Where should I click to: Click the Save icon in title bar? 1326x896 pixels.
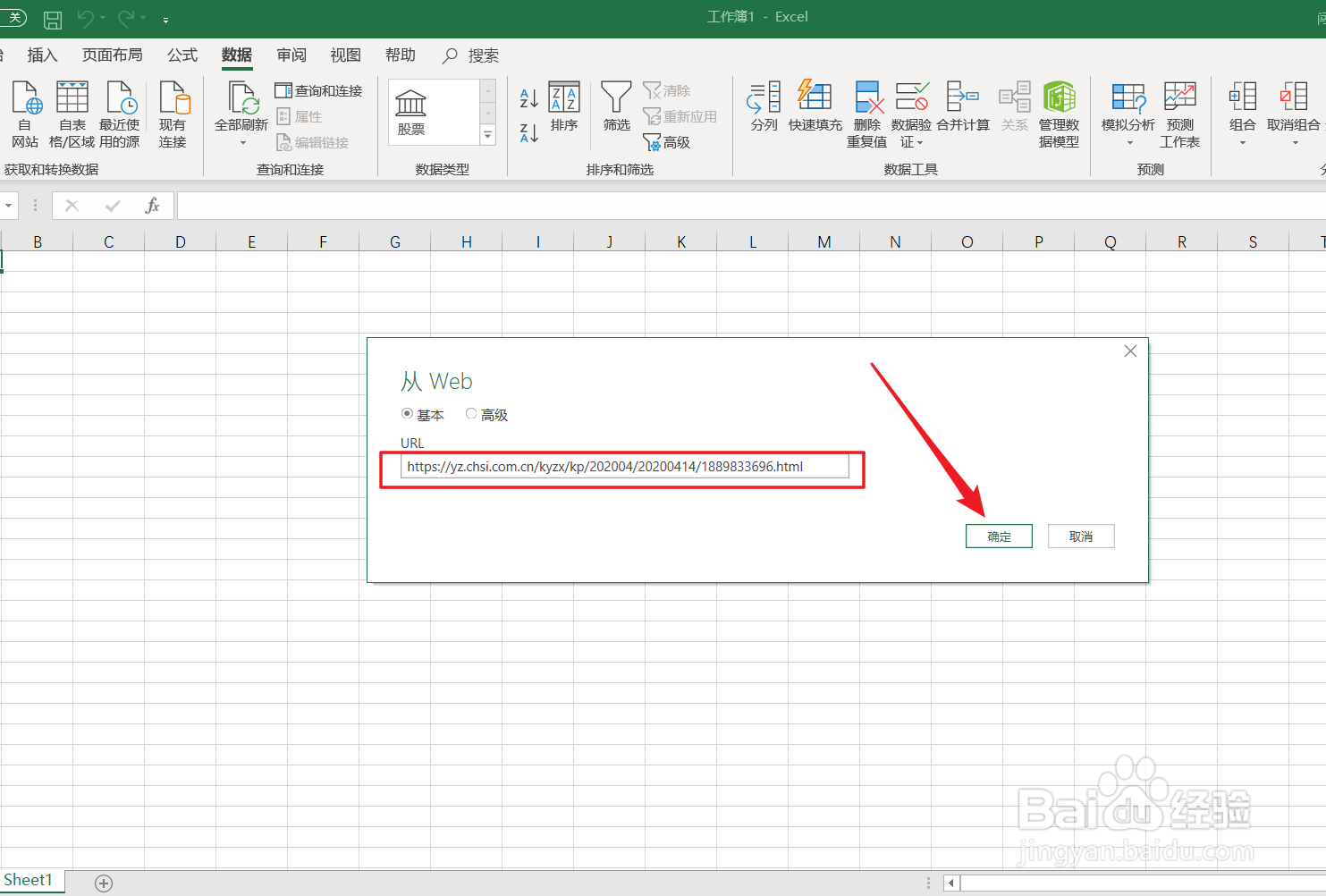(53, 19)
